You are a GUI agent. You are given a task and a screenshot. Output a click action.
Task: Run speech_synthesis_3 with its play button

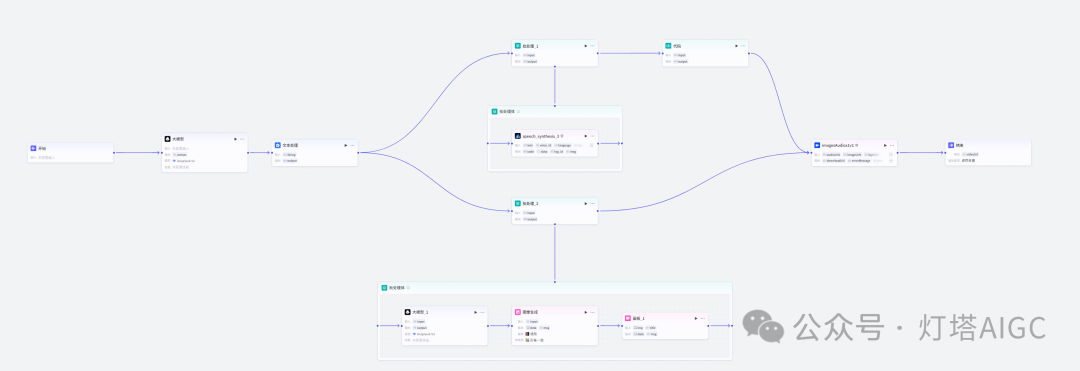coord(586,136)
